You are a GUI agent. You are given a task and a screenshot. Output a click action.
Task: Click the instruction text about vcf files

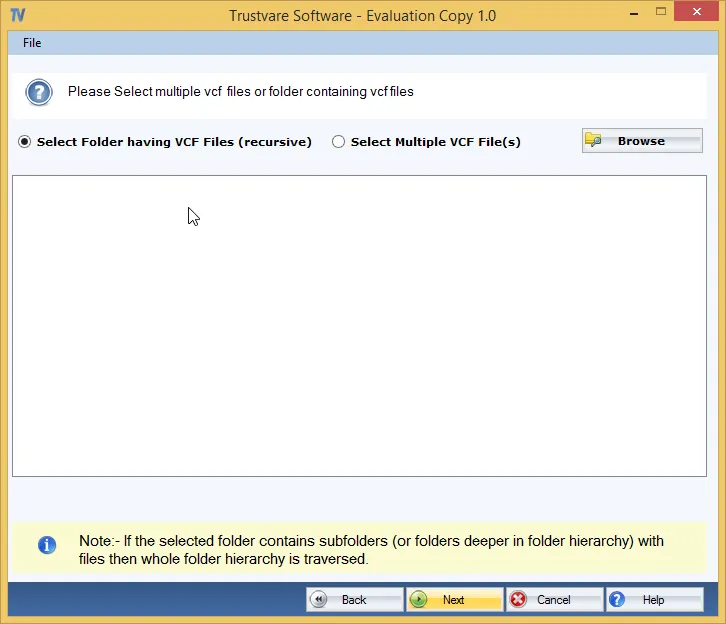click(241, 92)
